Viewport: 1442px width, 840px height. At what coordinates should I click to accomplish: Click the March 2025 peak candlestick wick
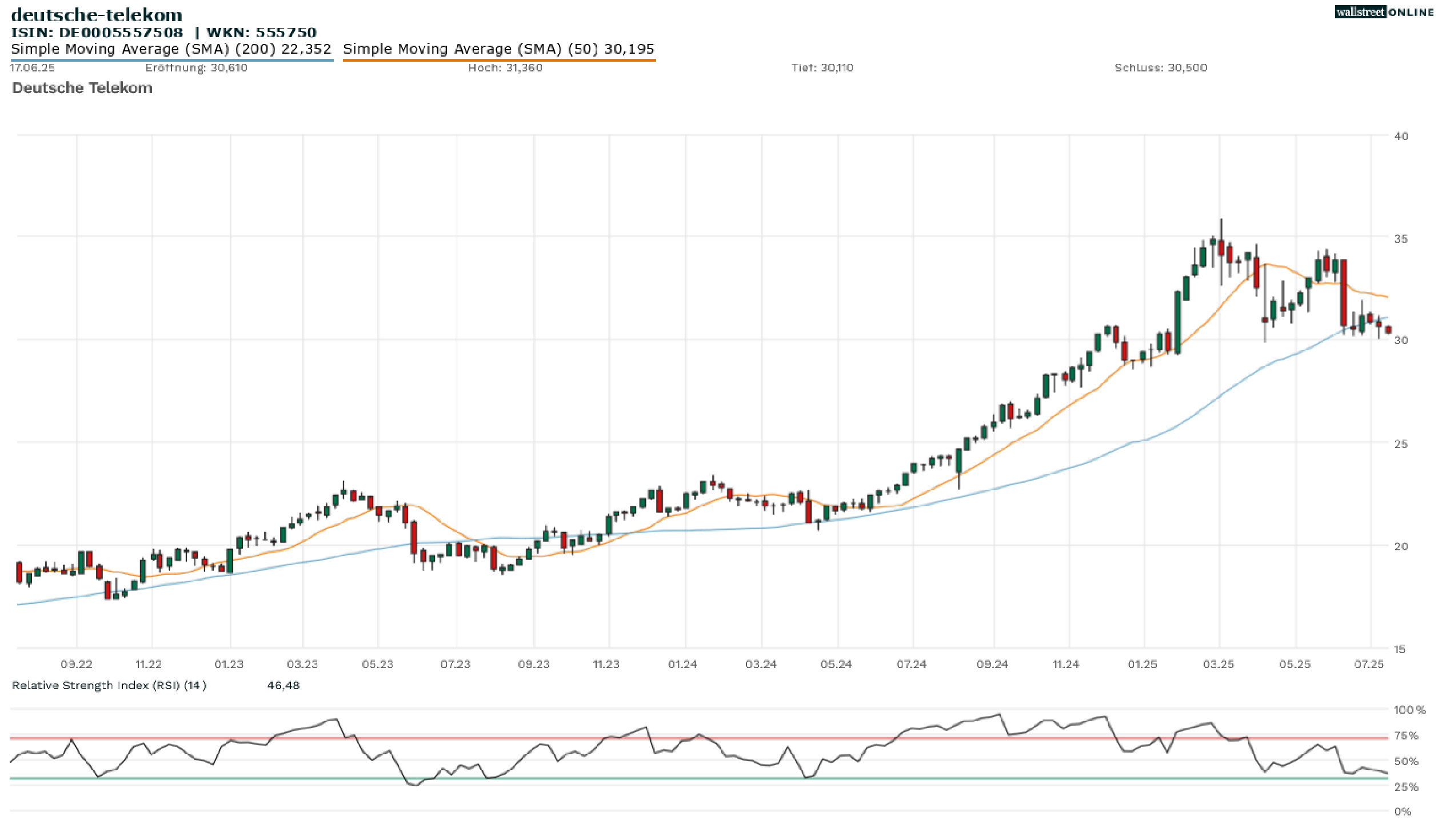[1221, 230]
